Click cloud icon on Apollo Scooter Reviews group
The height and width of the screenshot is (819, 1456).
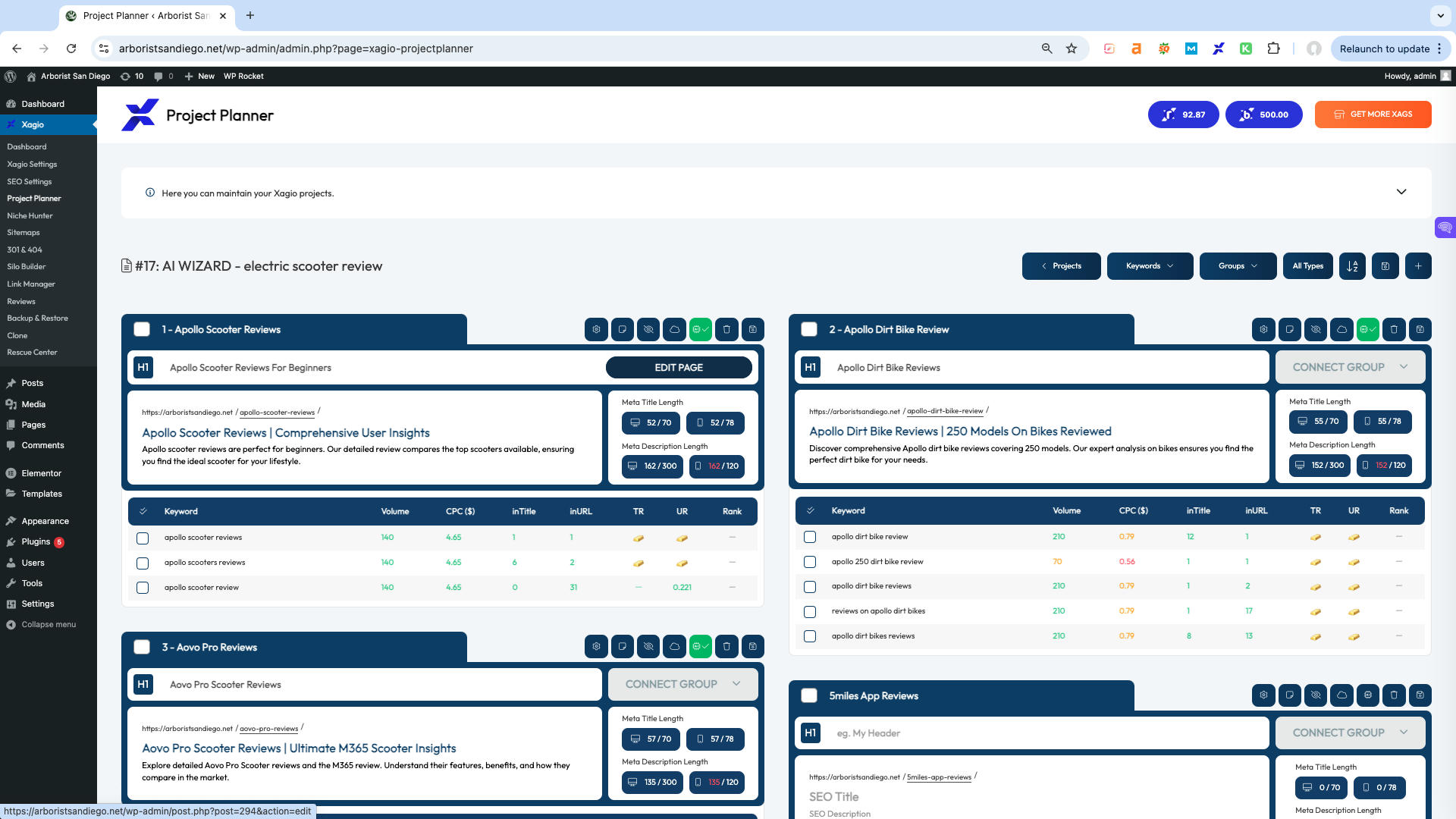click(x=674, y=329)
